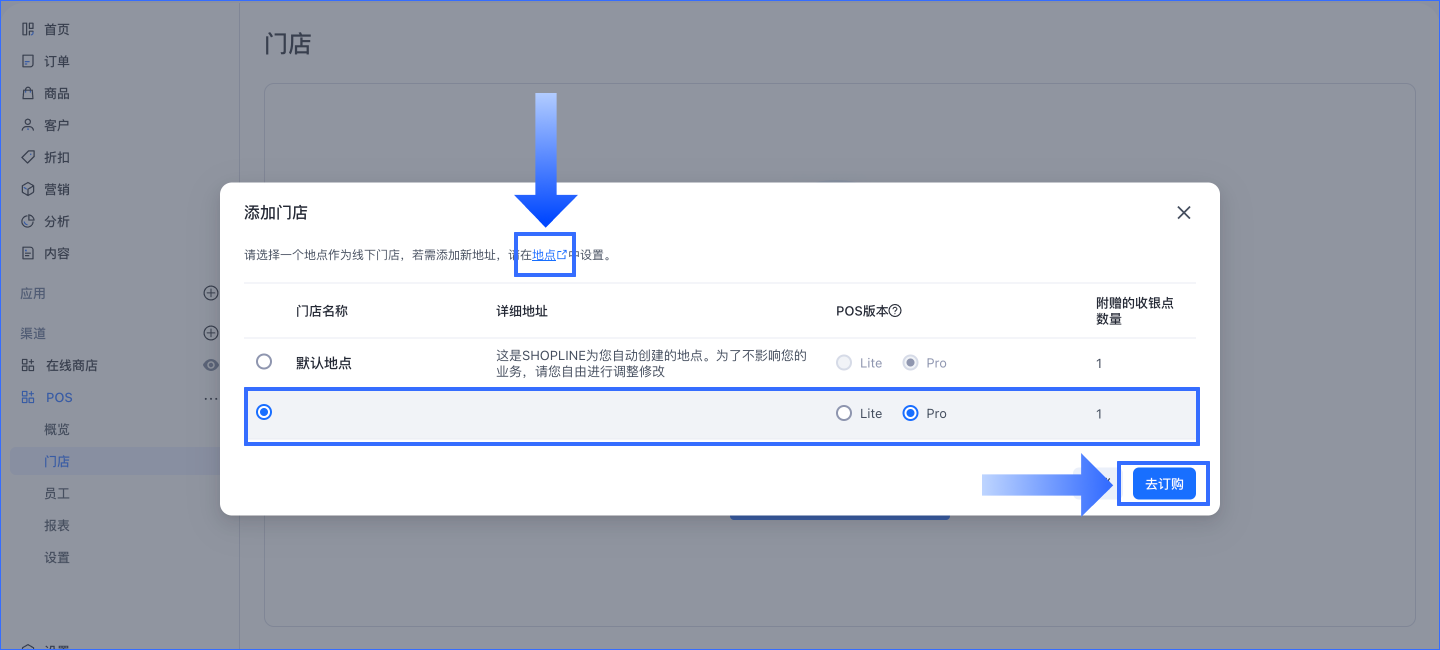Click the 门店名称 column header
The image size is (1440, 650).
point(322,311)
